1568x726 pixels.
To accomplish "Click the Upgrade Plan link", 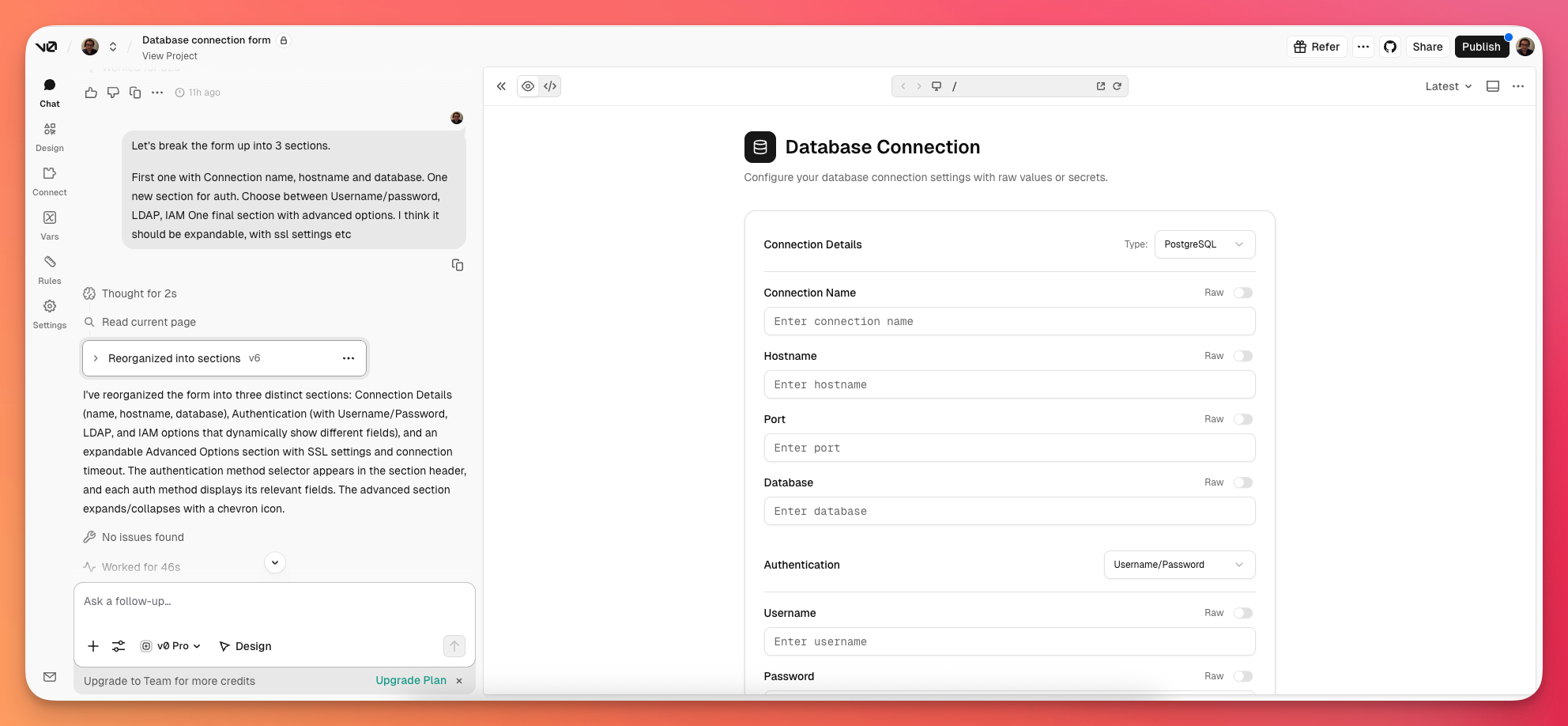I will coord(410,680).
